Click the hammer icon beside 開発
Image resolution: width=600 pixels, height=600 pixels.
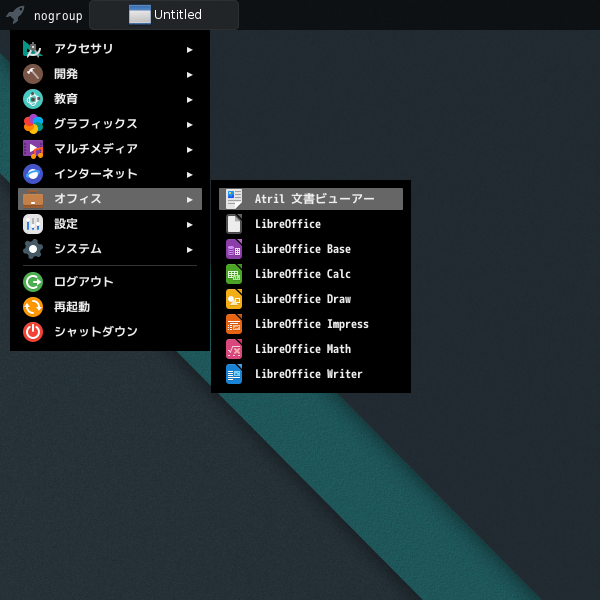point(33,74)
